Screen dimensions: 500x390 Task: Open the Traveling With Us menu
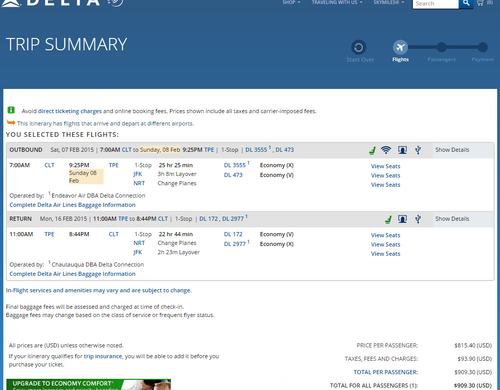337,2
